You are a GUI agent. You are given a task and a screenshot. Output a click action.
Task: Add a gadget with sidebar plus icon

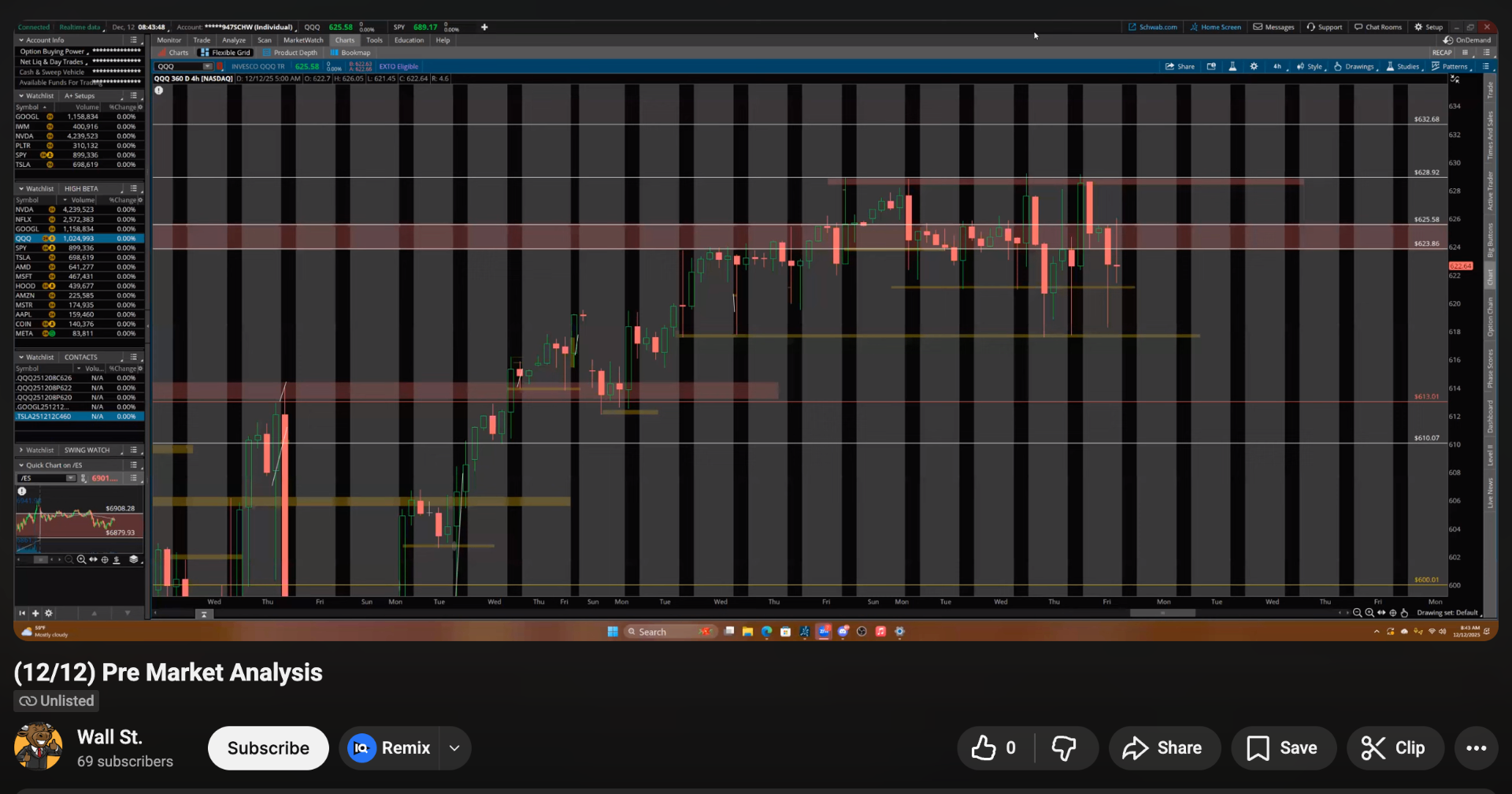pyautogui.click(x=35, y=613)
